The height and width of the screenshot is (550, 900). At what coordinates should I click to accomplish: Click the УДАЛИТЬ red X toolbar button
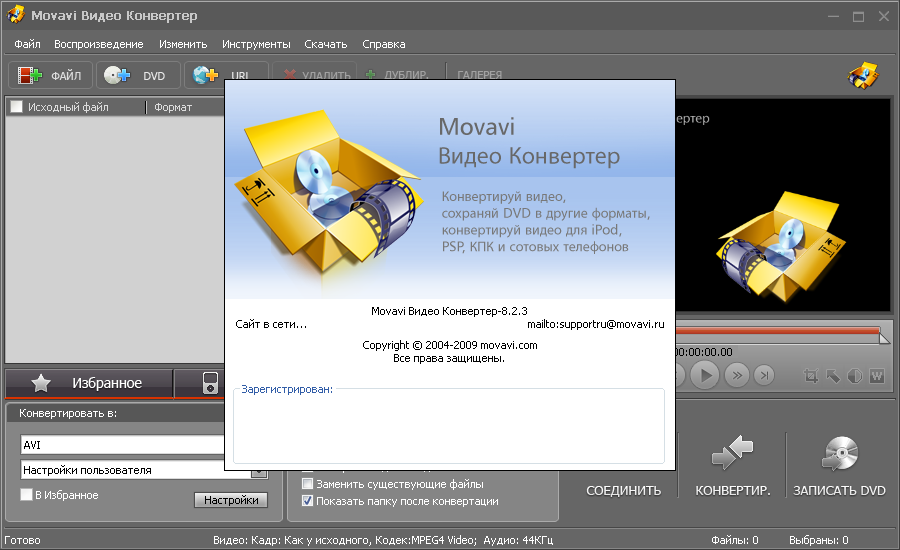click(315, 75)
